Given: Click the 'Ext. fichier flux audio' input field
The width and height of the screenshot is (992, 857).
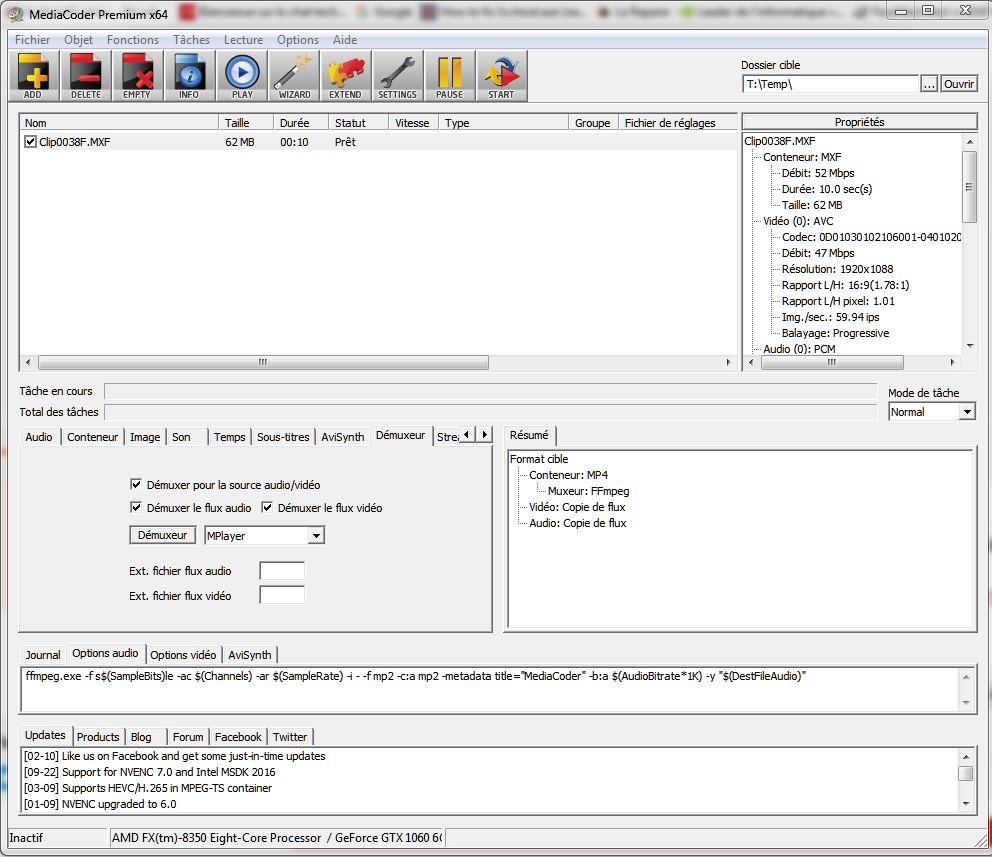Looking at the screenshot, I should (x=281, y=571).
